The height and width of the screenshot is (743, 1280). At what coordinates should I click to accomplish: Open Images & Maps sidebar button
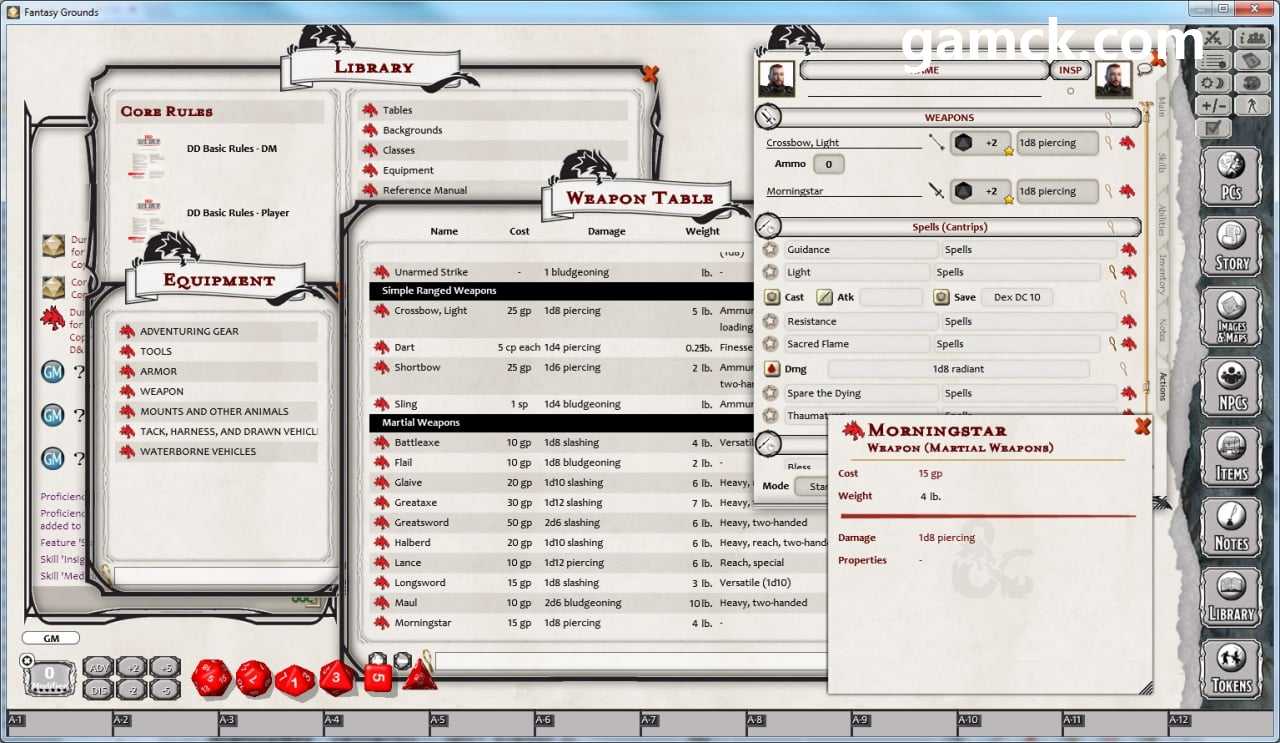1231,316
